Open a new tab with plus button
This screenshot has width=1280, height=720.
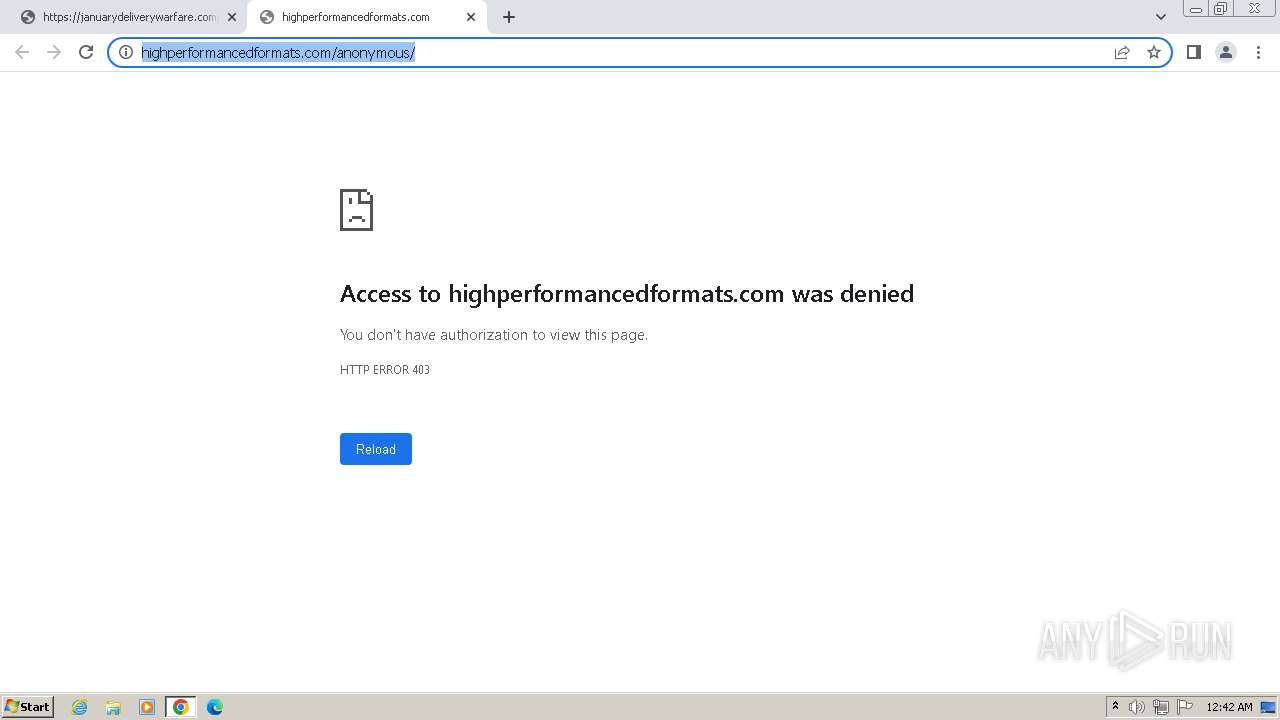click(x=509, y=17)
